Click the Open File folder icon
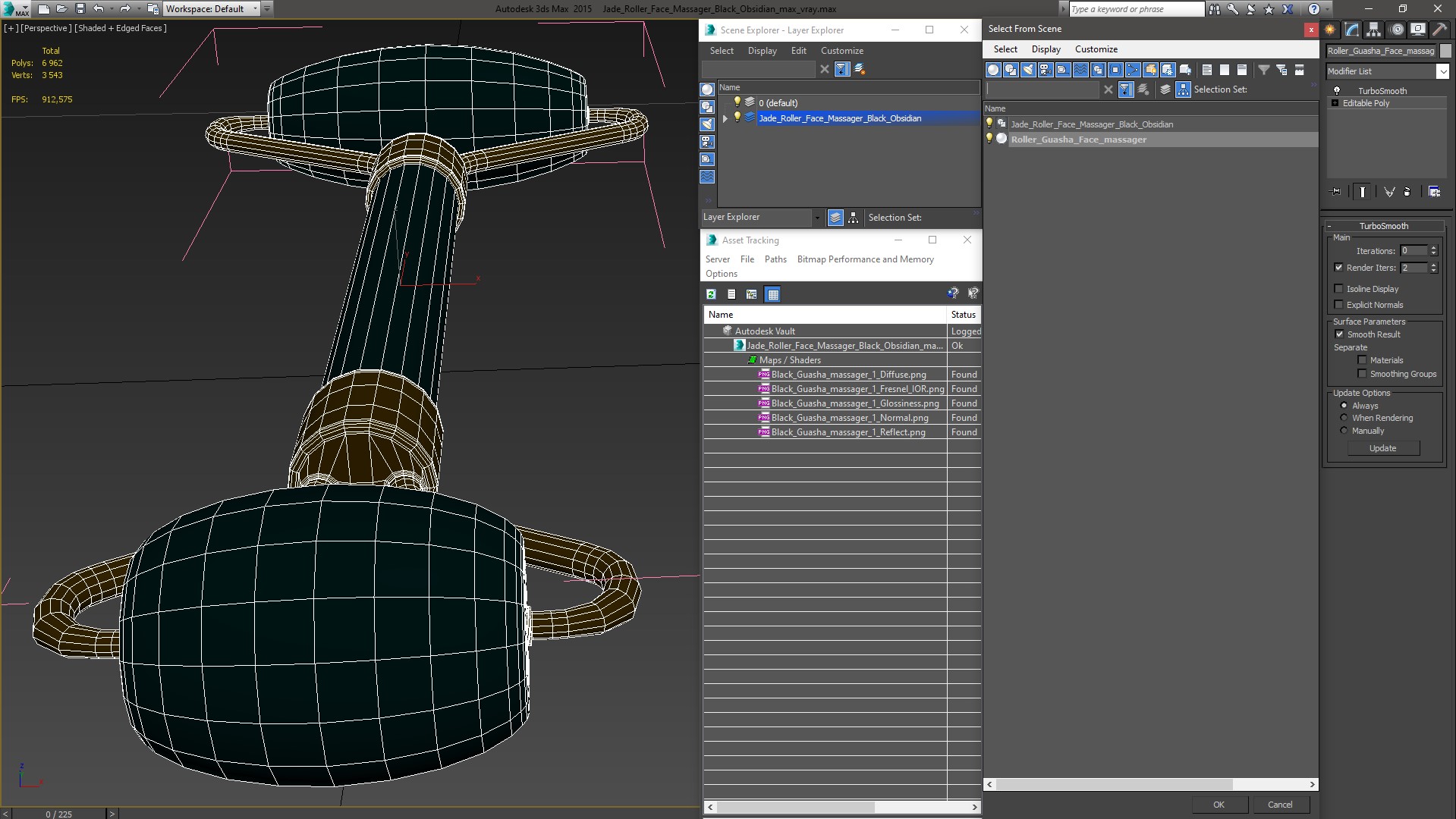 click(61, 9)
